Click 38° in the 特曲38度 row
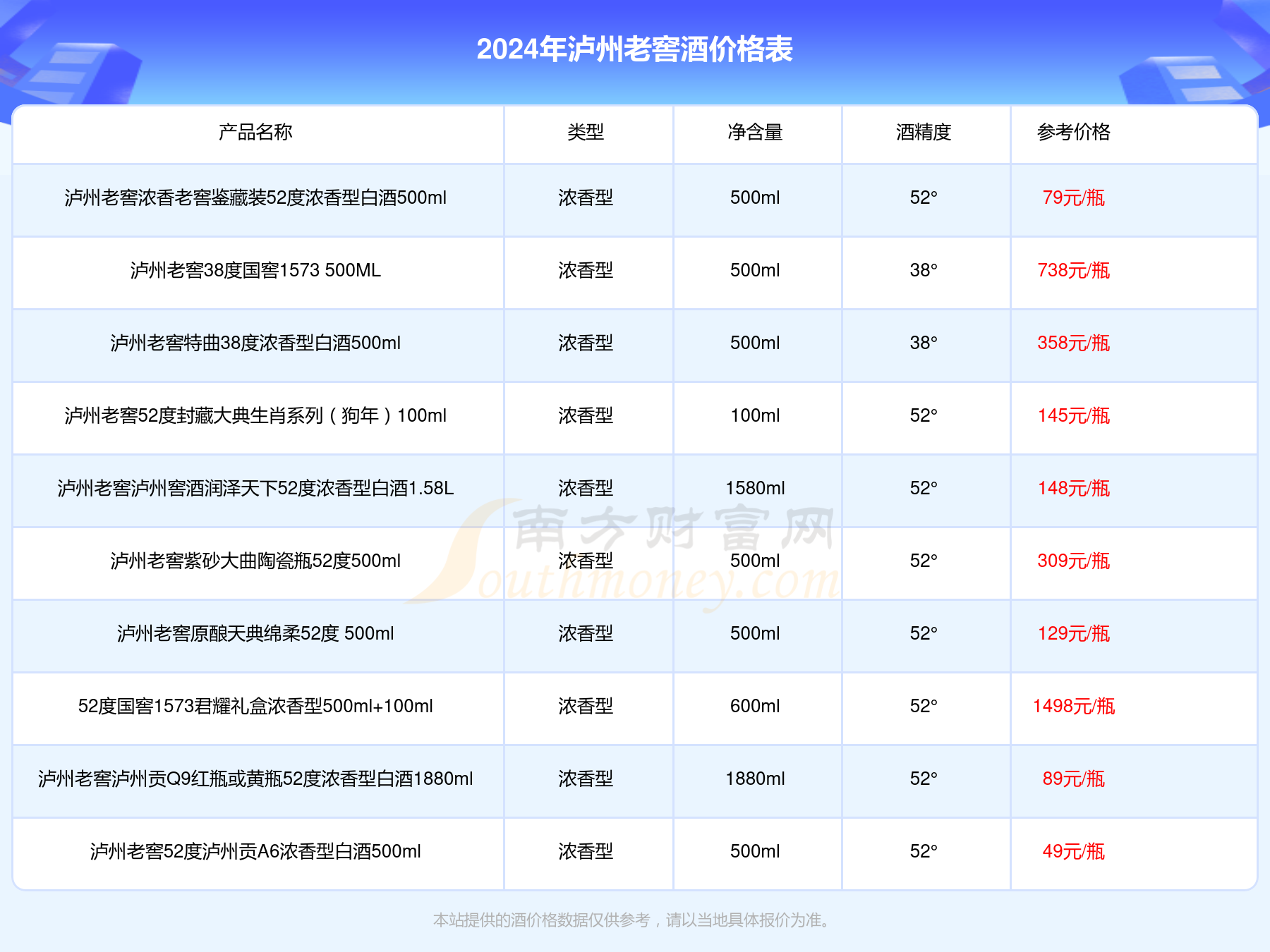 click(924, 343)
